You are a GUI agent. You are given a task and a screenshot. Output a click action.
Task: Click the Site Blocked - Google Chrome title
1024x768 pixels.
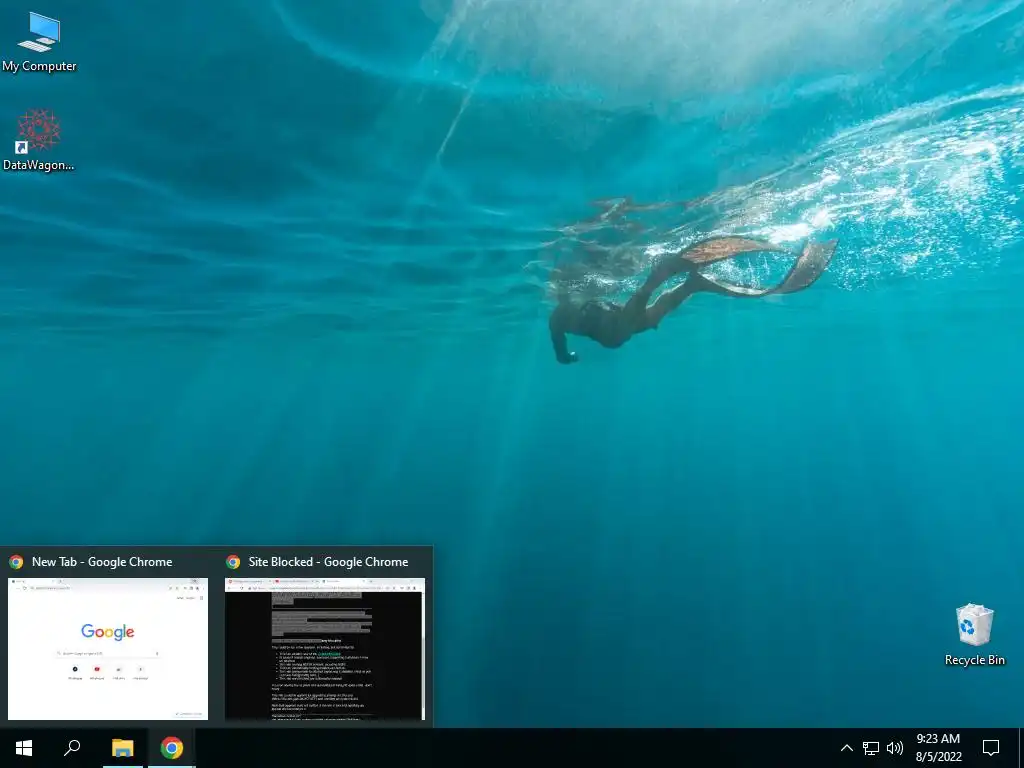pyautogui.click(x=328, y=562)
